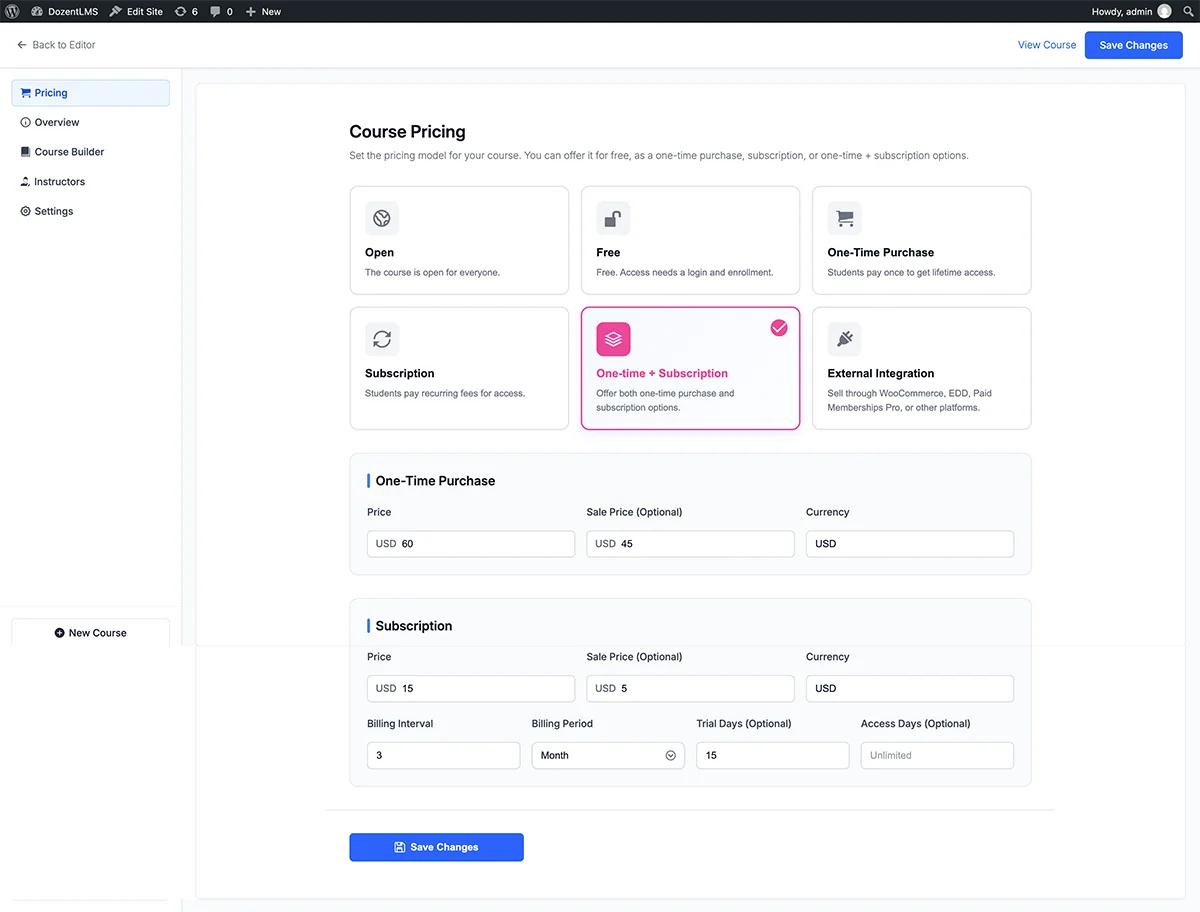
Task: Click Subscription Sale Price field showing 5
Action: tap(690, 689)
